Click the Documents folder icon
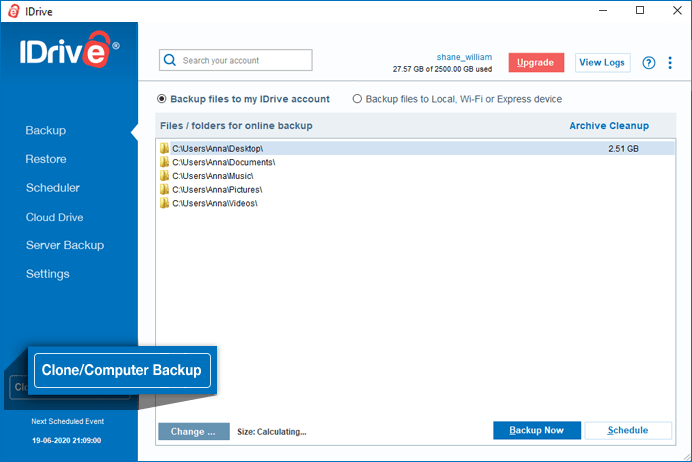The width and height of the screenshot is (692, 462). (164, 162)
